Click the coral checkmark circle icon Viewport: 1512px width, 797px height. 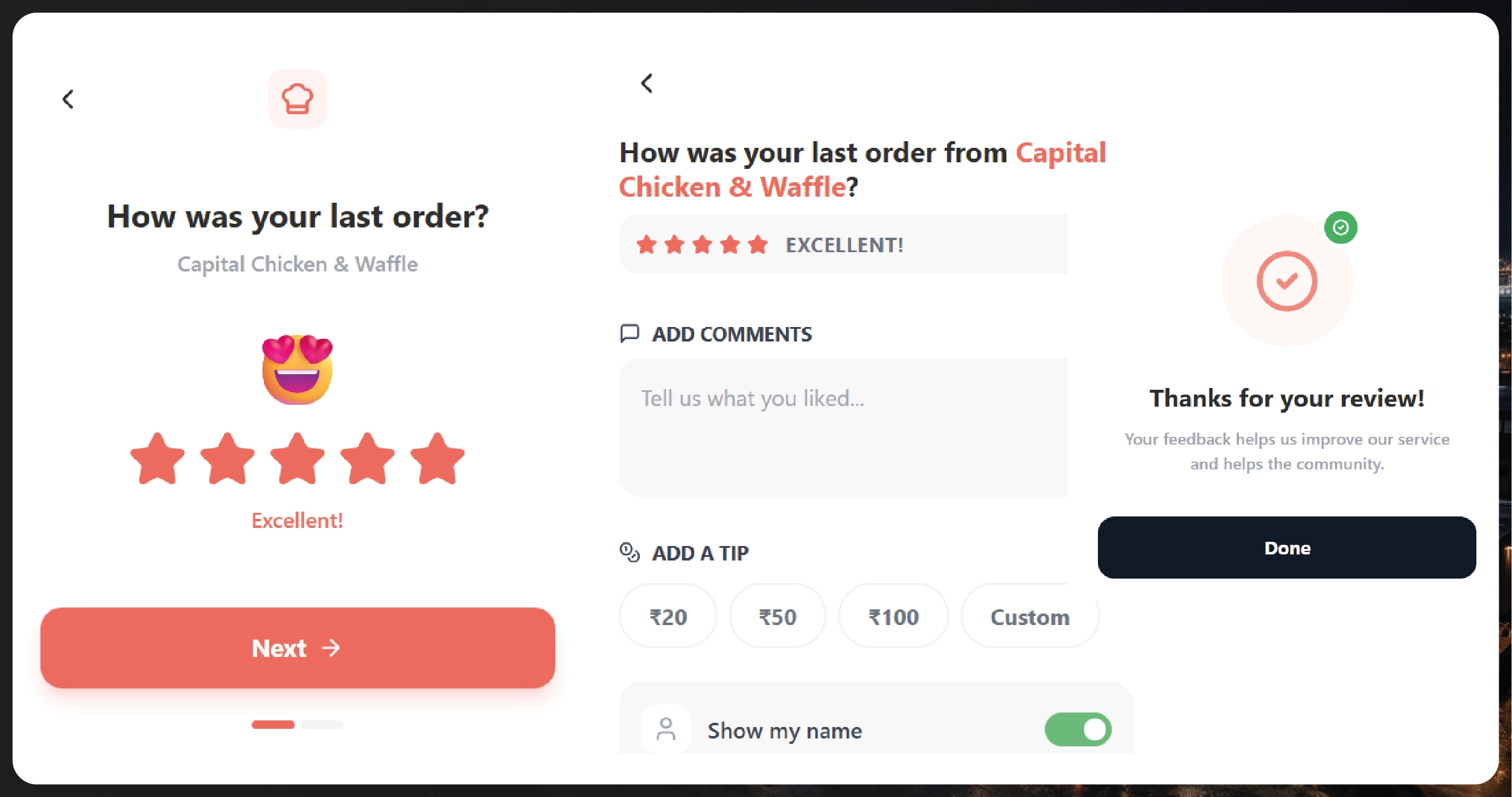(1286, 281)
